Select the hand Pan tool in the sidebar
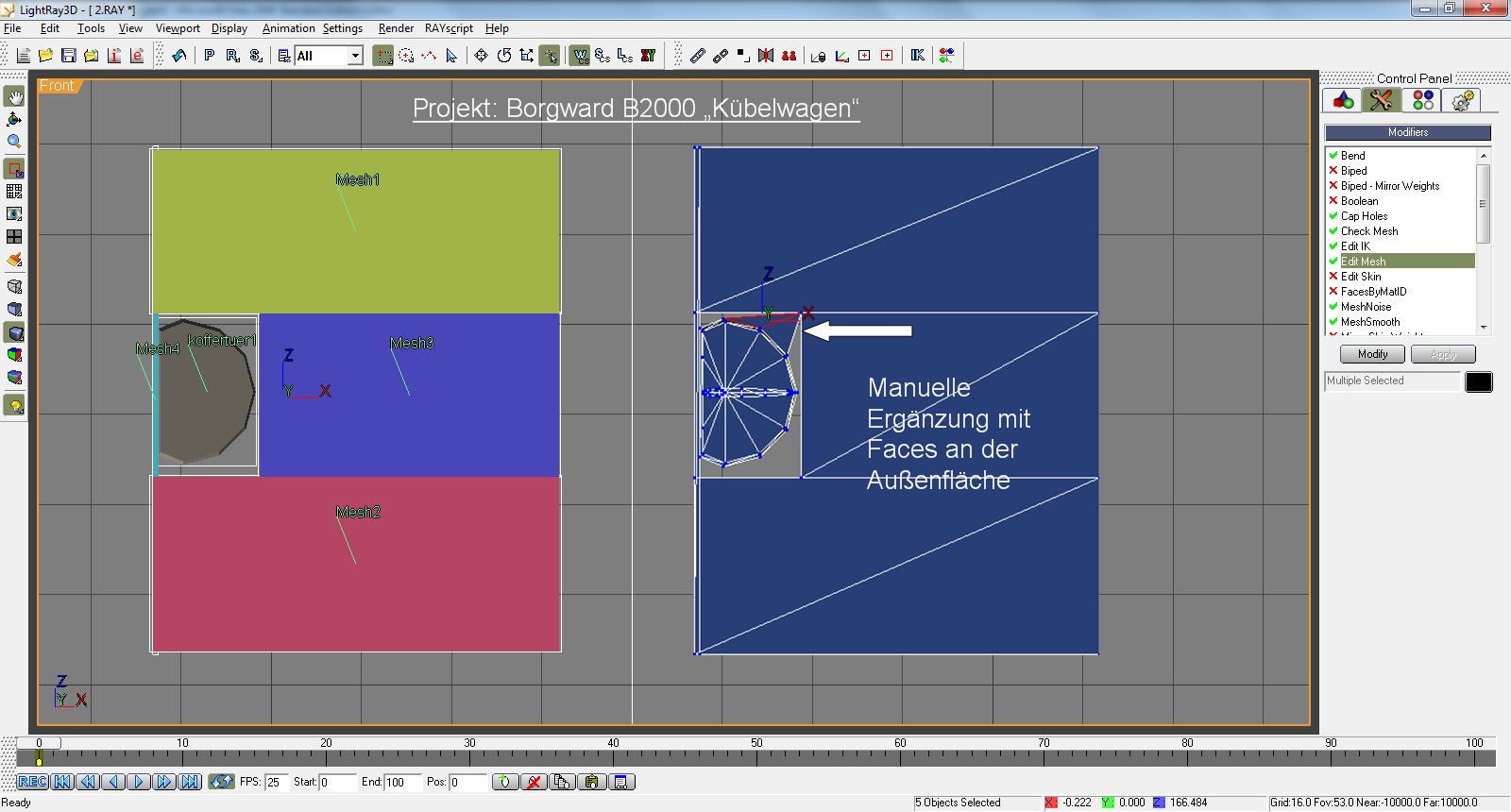 point(14,96)
